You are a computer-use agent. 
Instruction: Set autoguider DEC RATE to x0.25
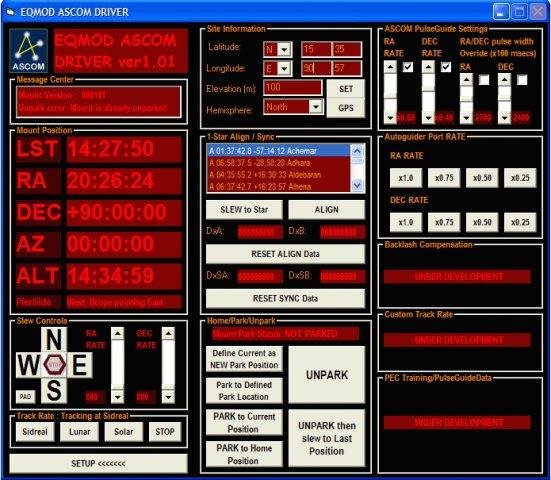pos(520,222)
